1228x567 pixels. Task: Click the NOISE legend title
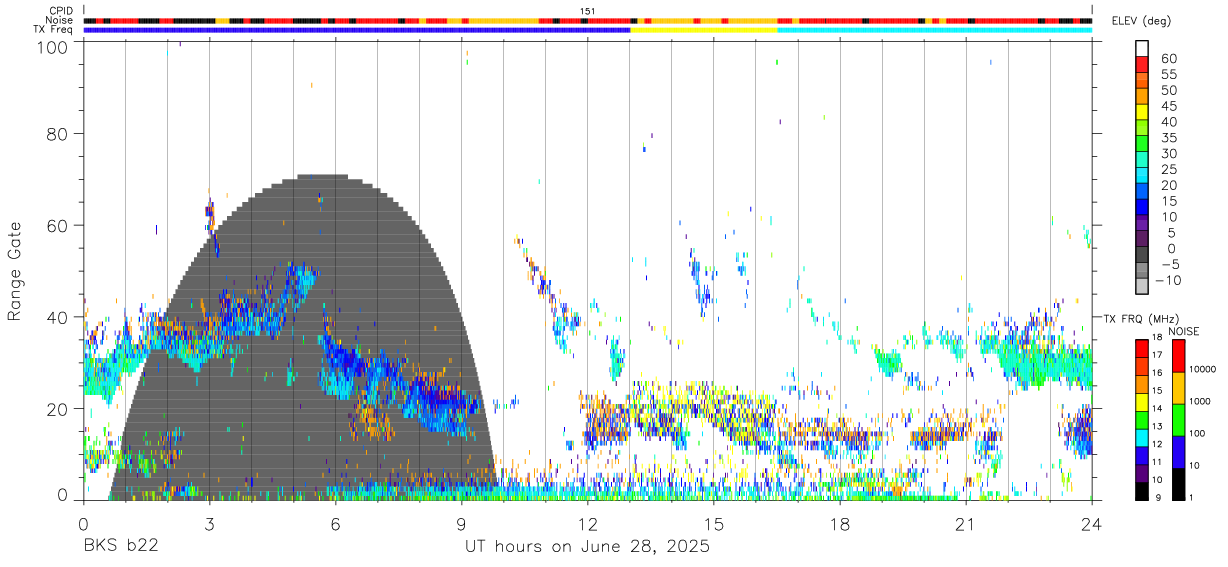coord(1183,331)
